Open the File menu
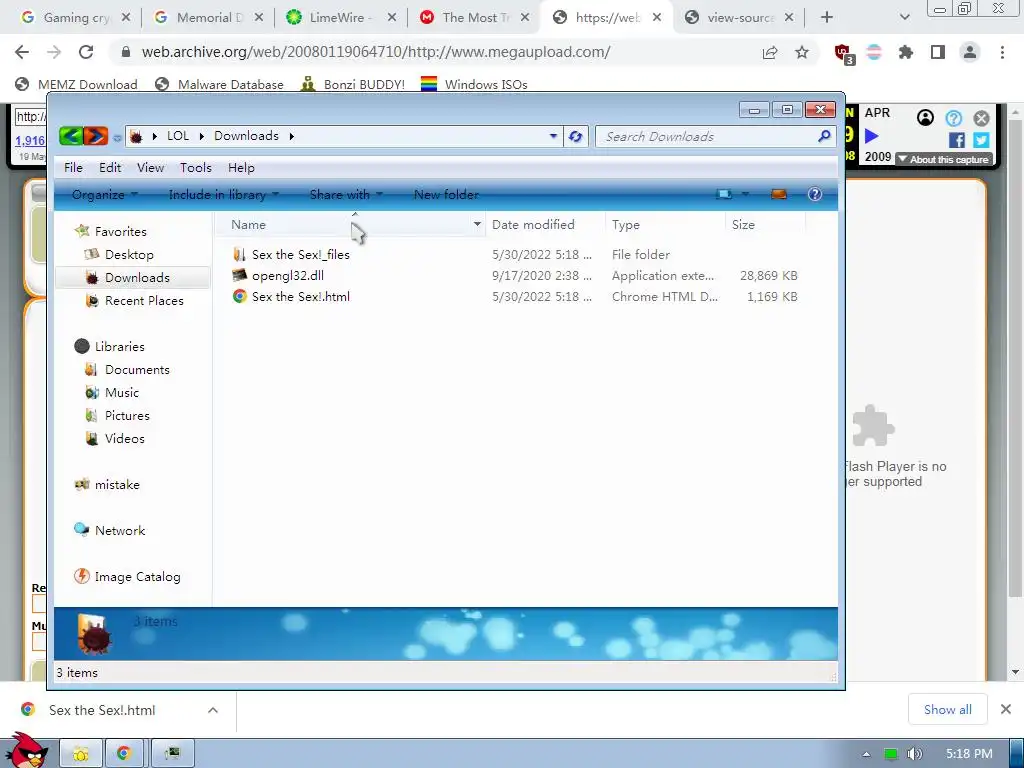Screen dimensions: 1024x768 click(73, 168)
